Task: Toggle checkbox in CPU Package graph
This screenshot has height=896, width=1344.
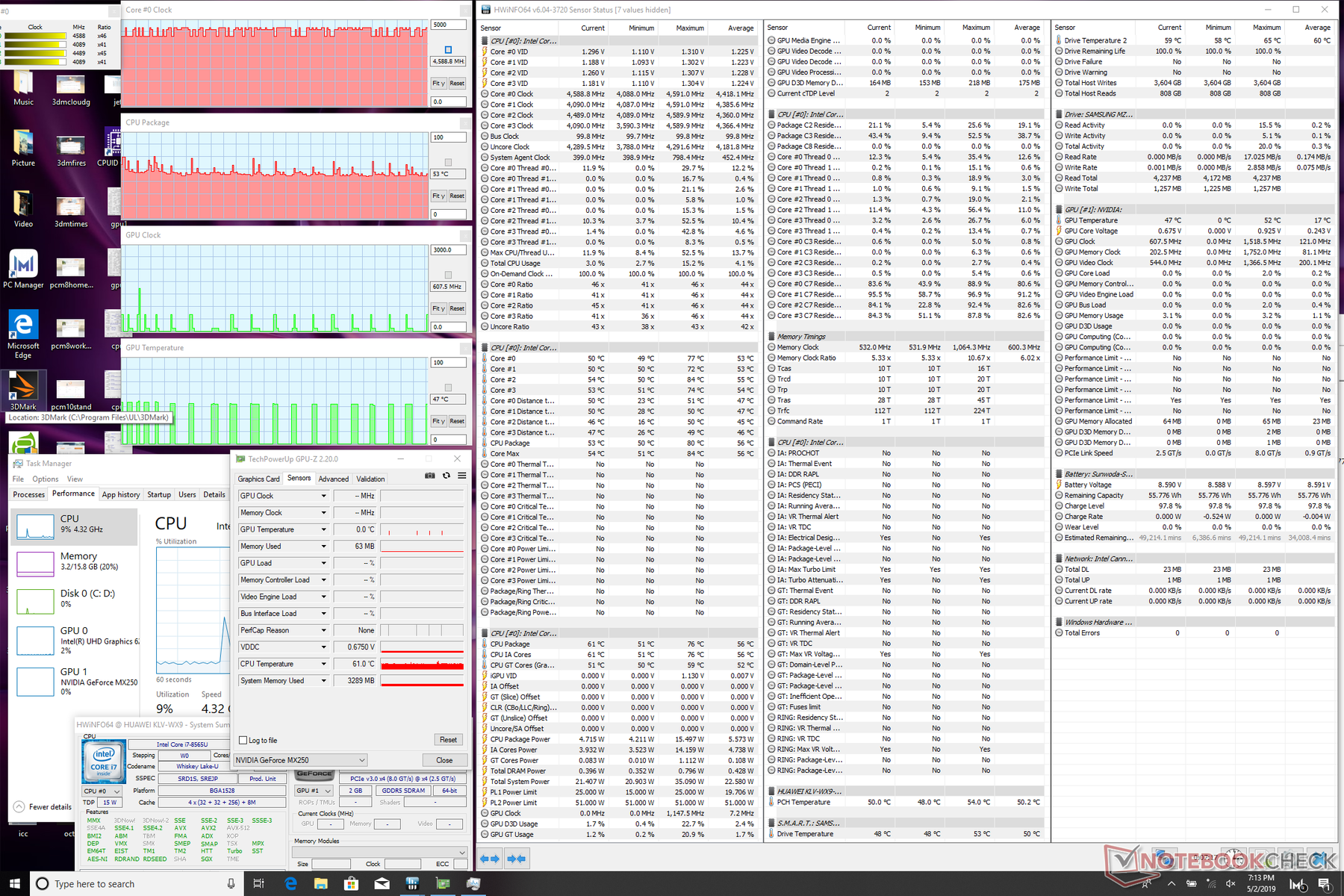Action: pos(448,162)
